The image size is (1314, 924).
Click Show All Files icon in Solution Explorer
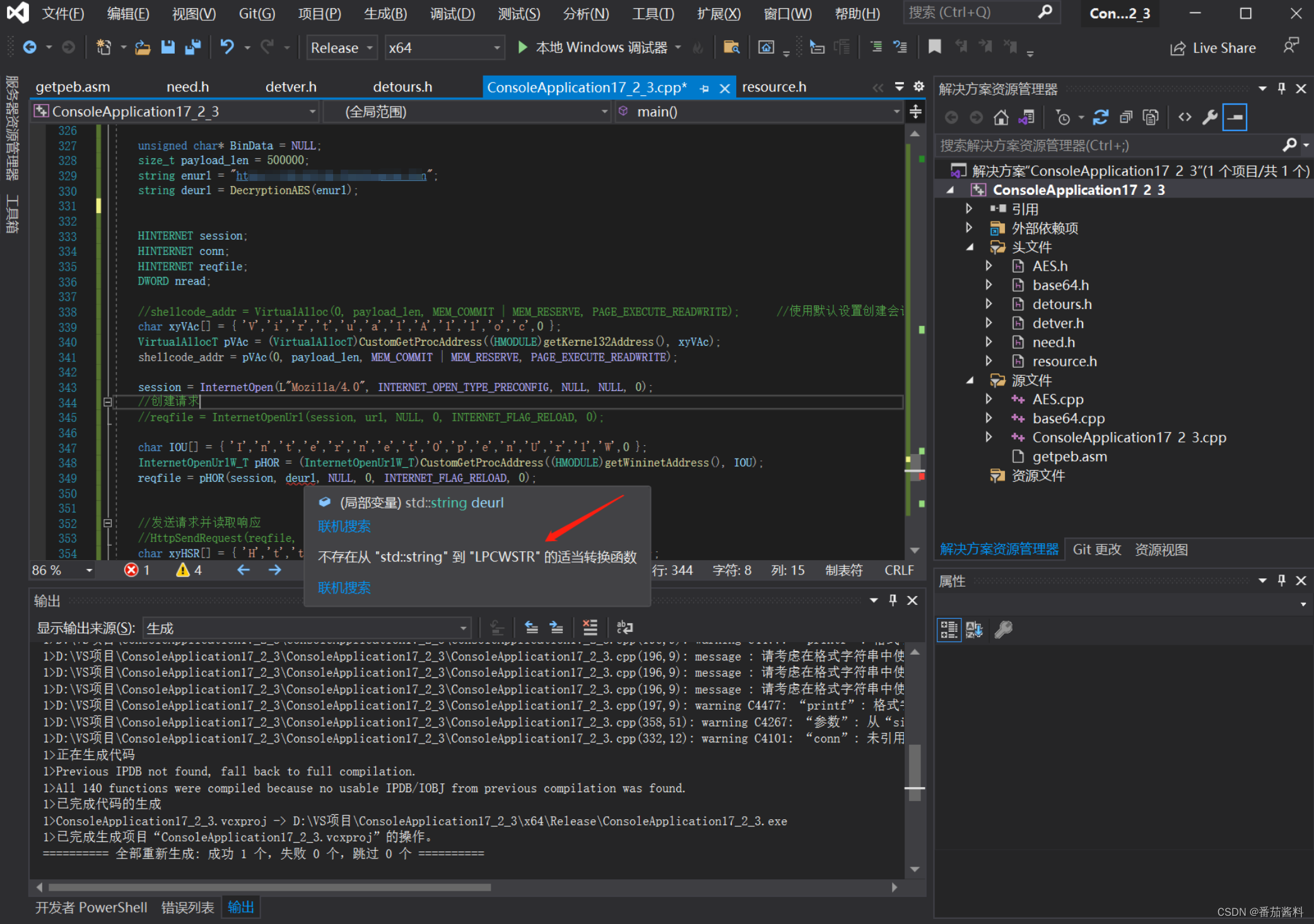point(1151,117)
